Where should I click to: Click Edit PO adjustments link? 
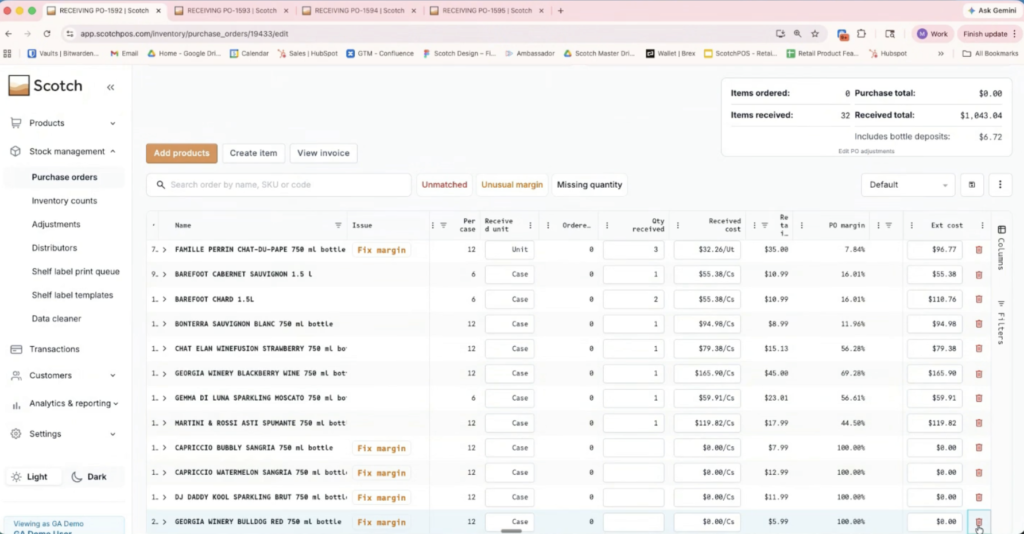click(x=866, y=151)
